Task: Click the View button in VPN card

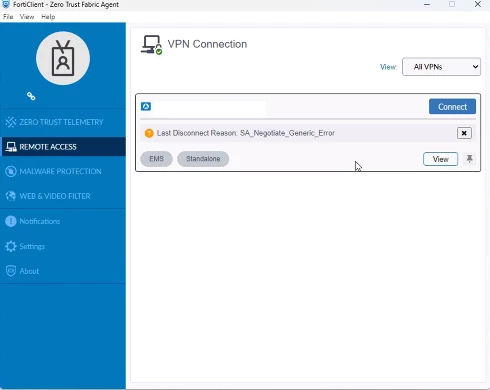Action: [440, 159]
